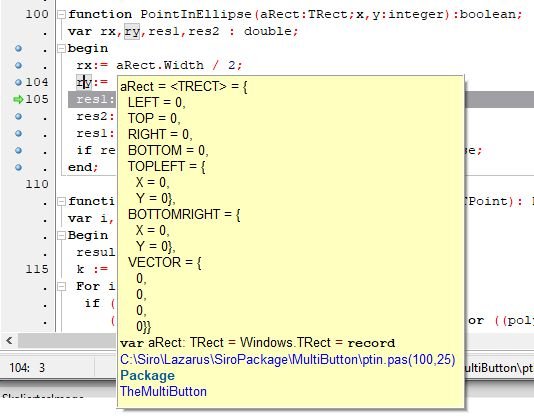Collapse the For loop fold marker
The height and width of the screenshot is (418, 534).
click(x=61, y=287)
